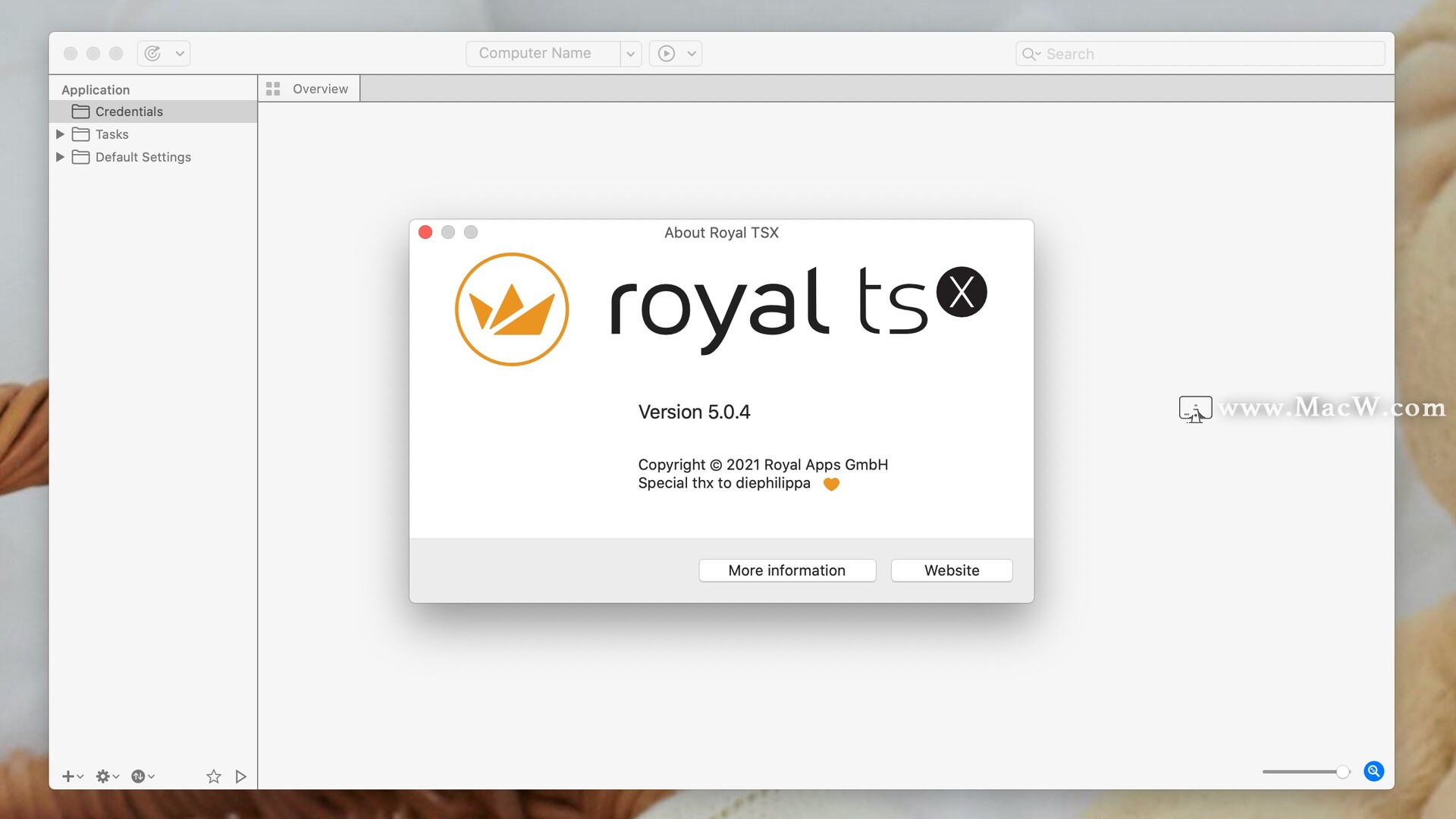Click the Version 5.0.4 text
This screenshot has height=819, width=1456.
click(694, 412)
